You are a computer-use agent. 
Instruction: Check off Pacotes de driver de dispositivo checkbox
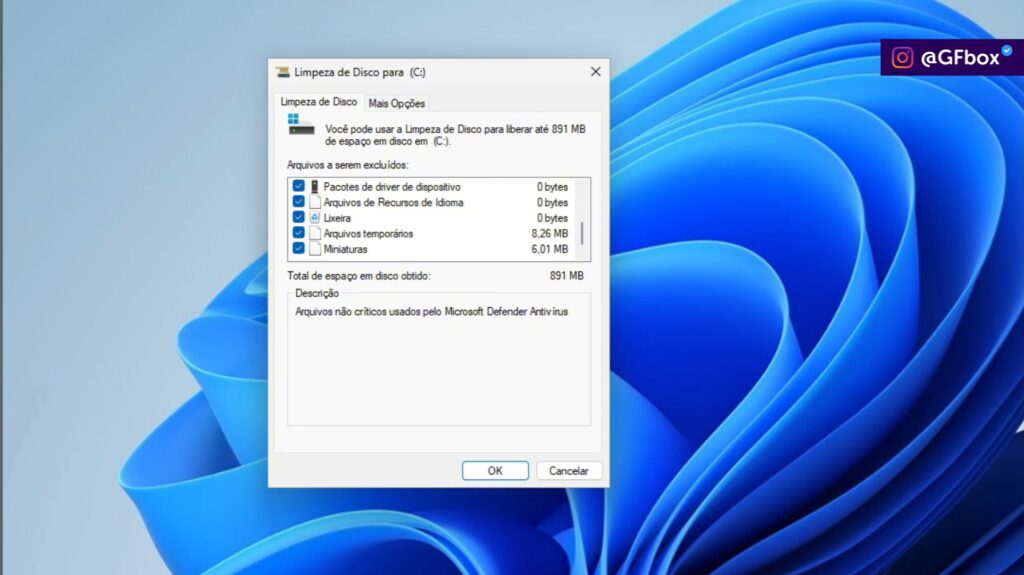click(x=298, y=186)
